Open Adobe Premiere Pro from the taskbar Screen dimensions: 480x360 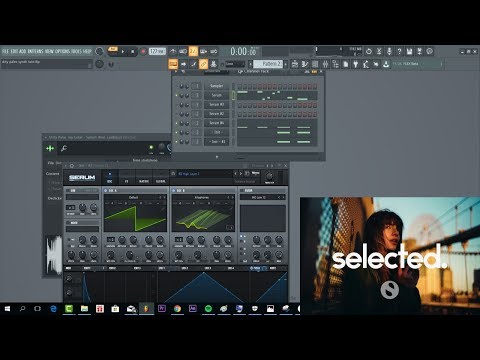pyautogui.click(x=162, y=309)
